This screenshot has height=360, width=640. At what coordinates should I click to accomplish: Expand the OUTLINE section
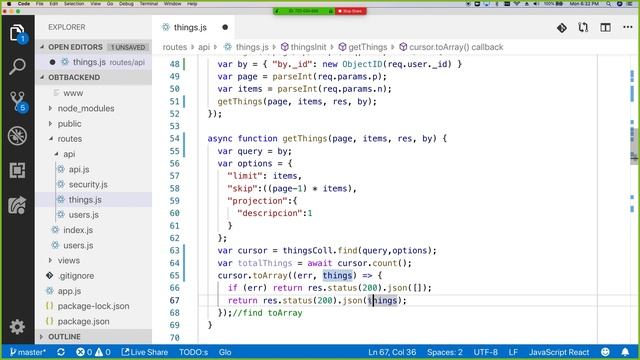[x=94, y=337]
